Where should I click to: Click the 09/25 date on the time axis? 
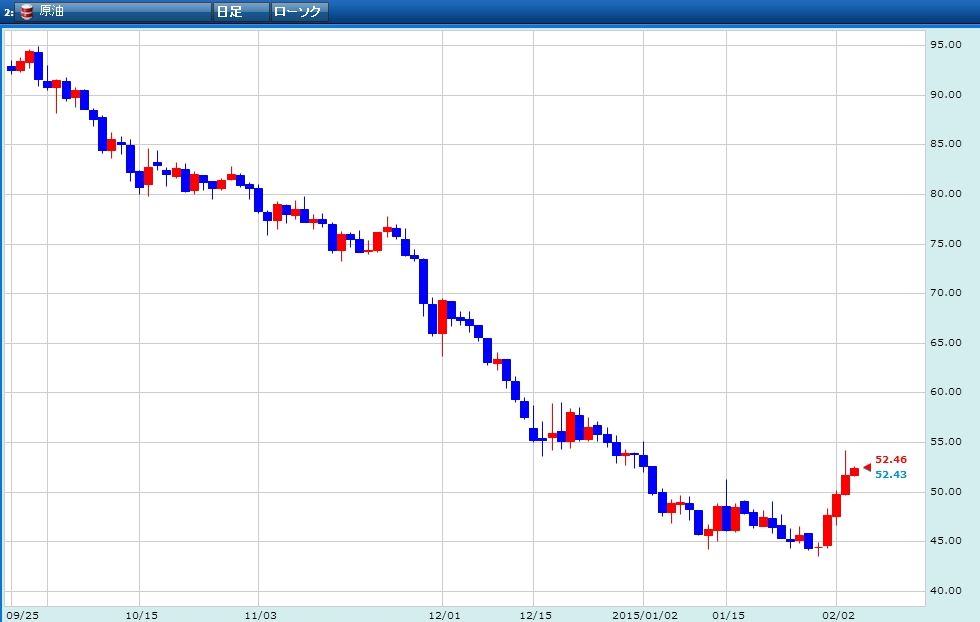click(x=22, y=614)
